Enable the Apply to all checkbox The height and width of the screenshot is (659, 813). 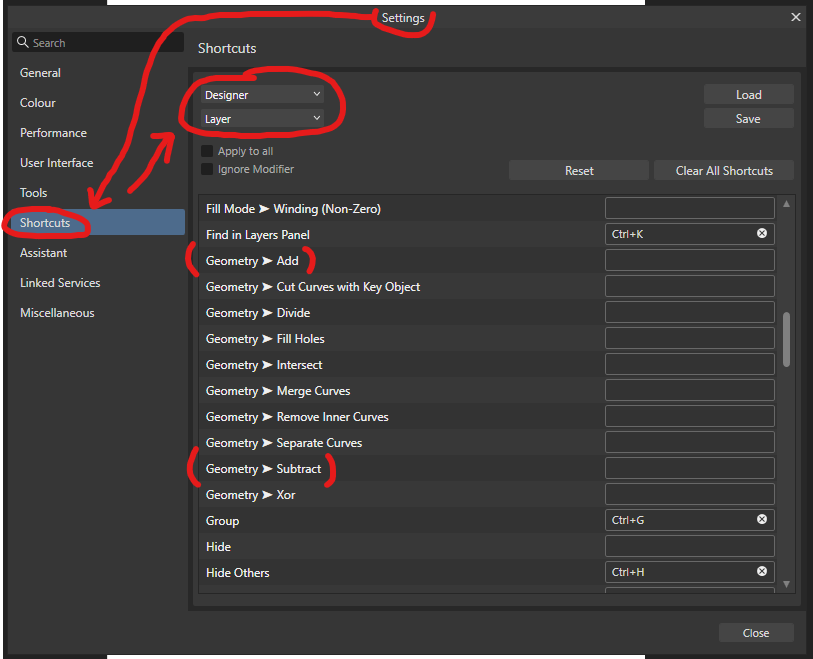tap(207, 150)
